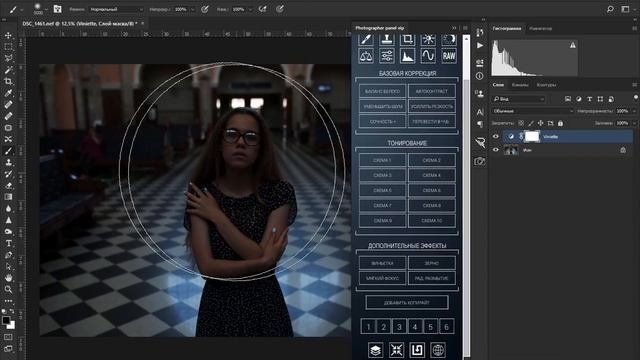Click ЗЕРНО grain effect button
This screenshot has width=640, height=360.
(432, 263)
